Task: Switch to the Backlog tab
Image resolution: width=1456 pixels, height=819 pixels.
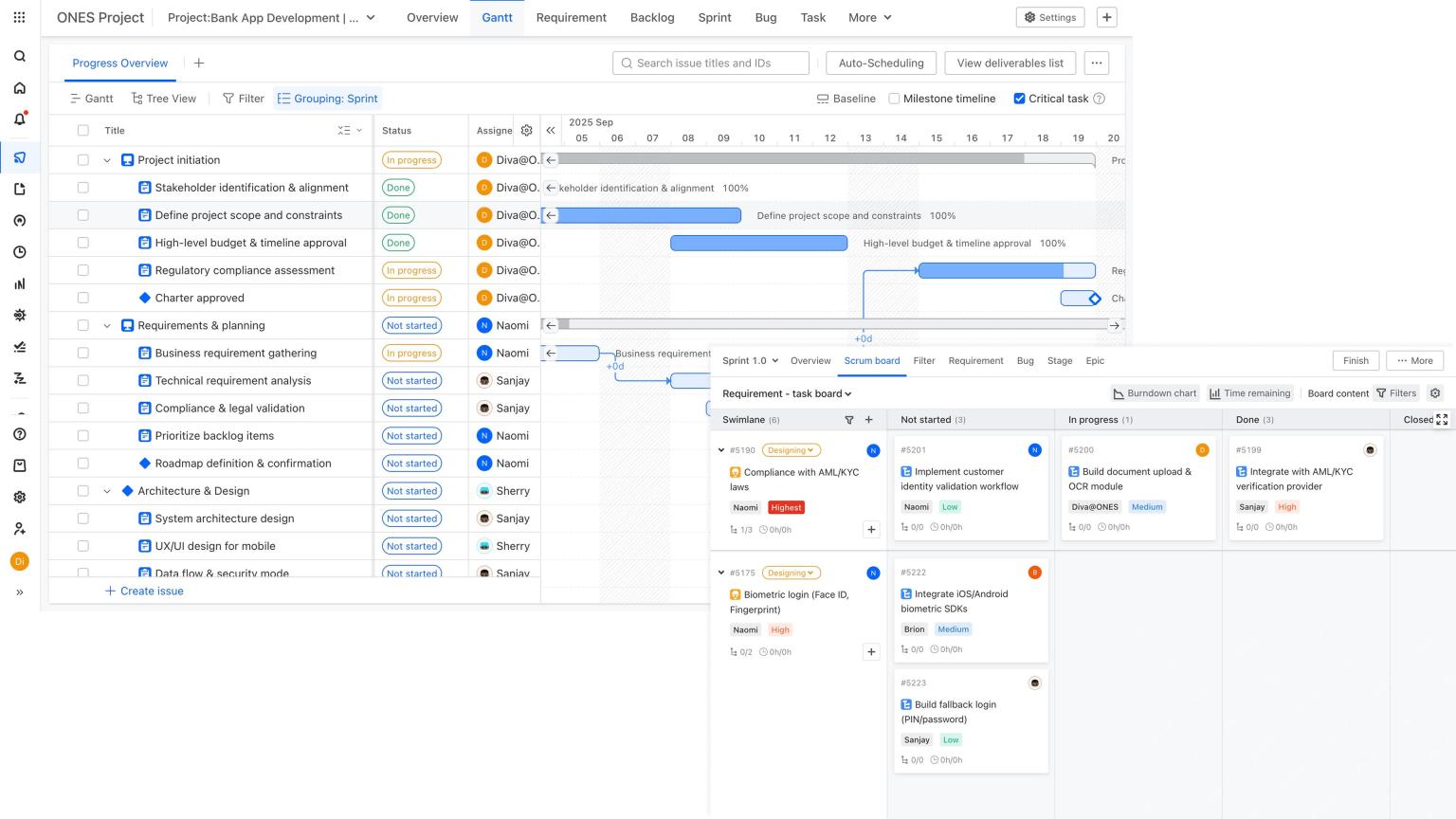Action: [x=652, y=17]
